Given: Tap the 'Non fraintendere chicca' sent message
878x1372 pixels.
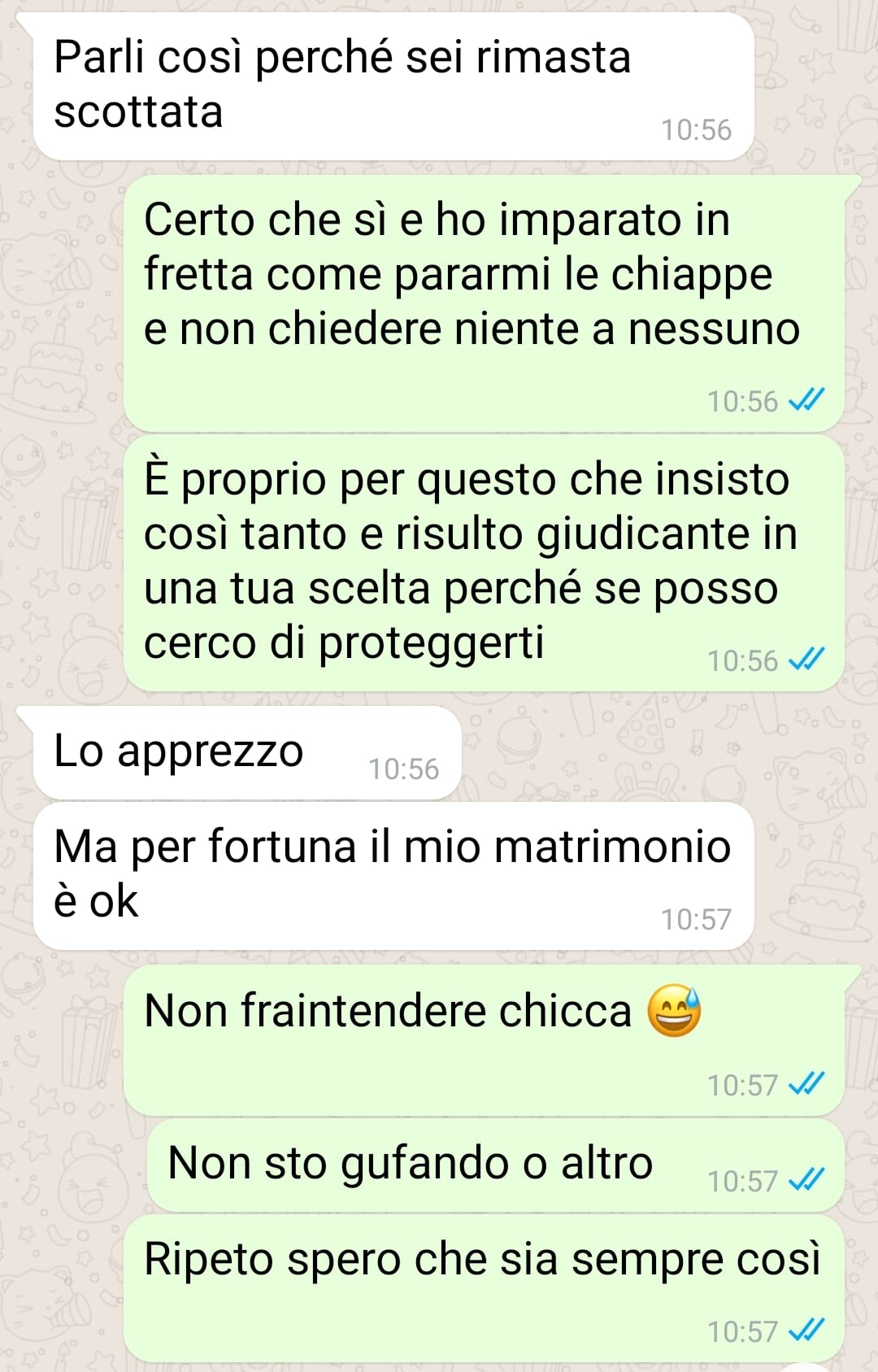Looking at the screenshot, I should 484,1041.
